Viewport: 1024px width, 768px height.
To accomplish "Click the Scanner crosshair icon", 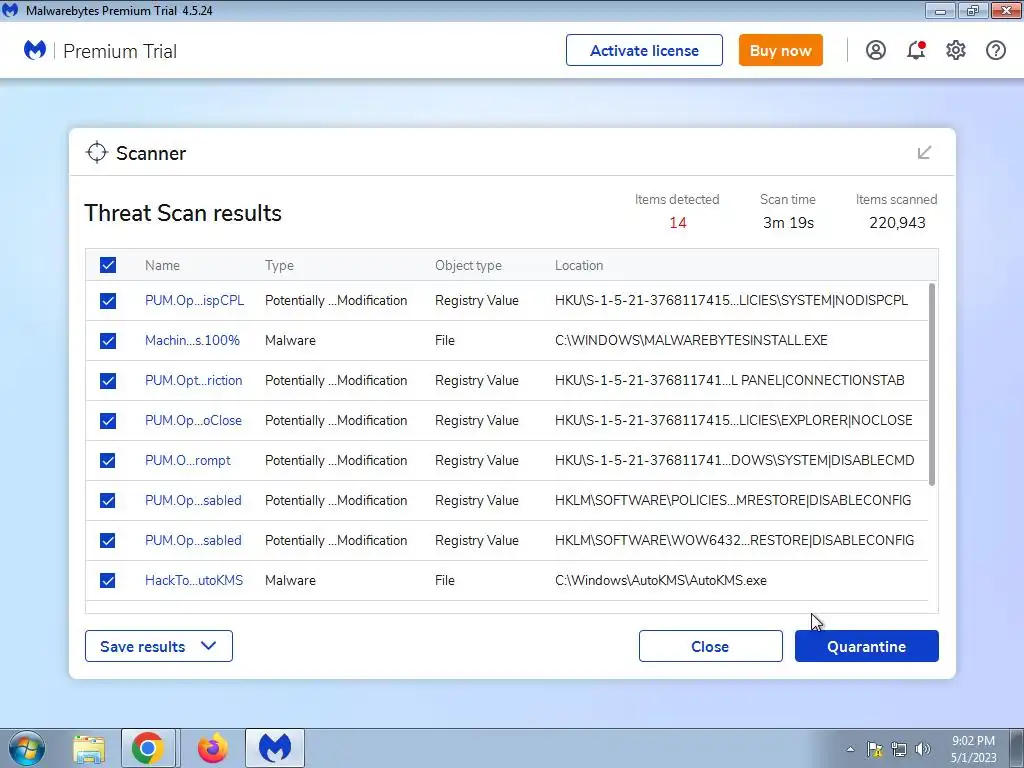I will 97,152.
